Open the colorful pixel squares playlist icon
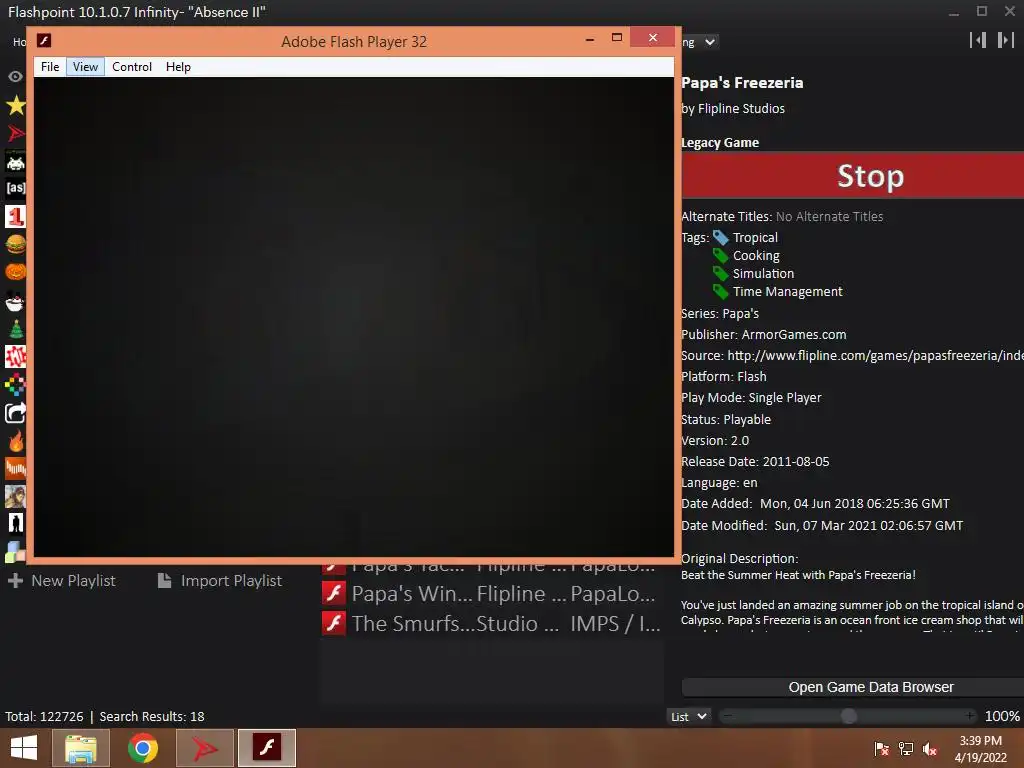The width and height of the screenshot is (1024, 768). tap(16, 385)
